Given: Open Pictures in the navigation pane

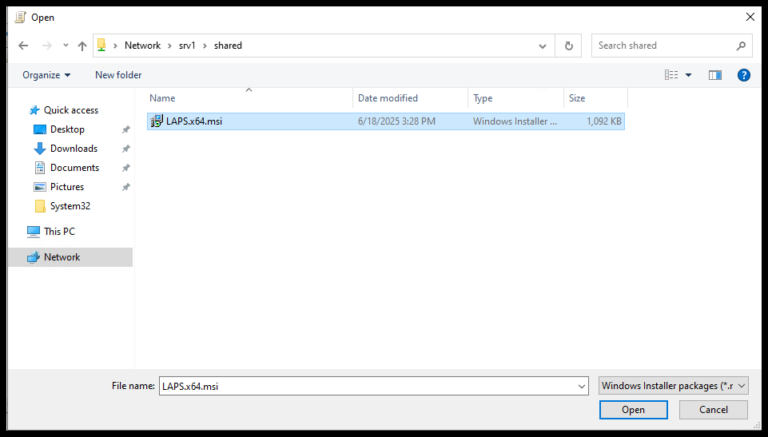Looking at the screenshot, I should coord(67,187).
